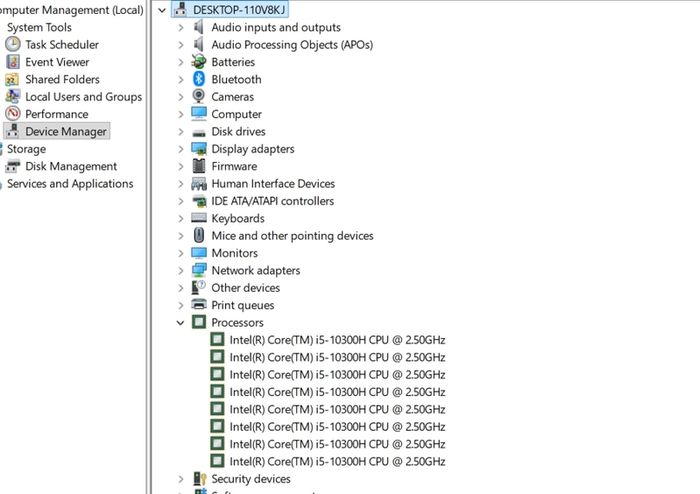Click the Audio Processing Objects speaker icon
This screenshot has width=700, height=494.
[x=199, y=45]
